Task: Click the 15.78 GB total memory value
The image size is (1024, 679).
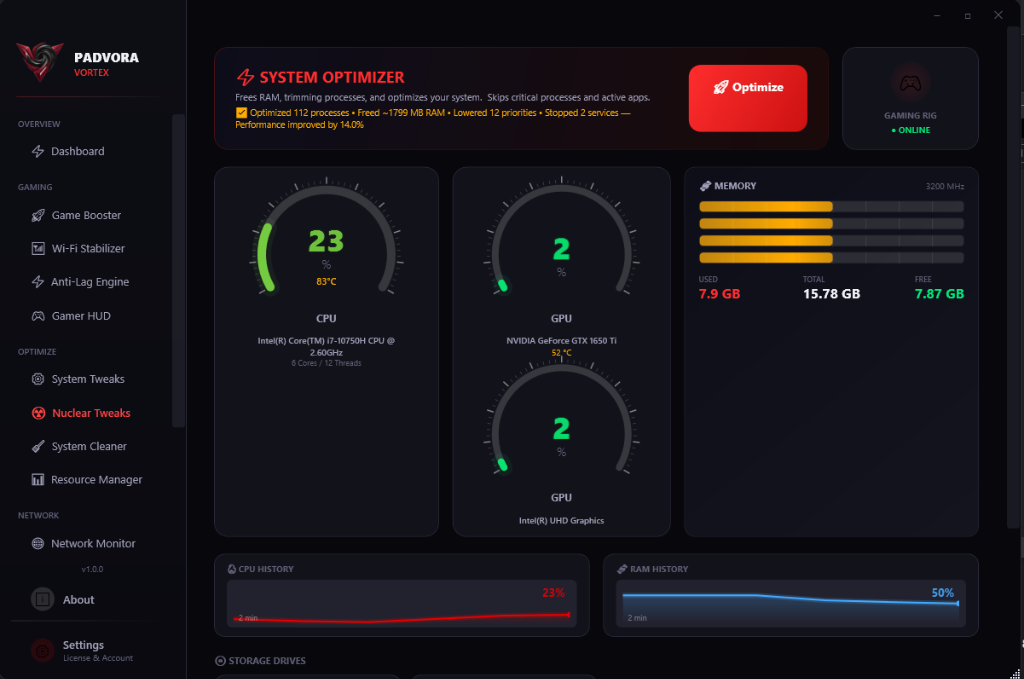Action: 831,294
